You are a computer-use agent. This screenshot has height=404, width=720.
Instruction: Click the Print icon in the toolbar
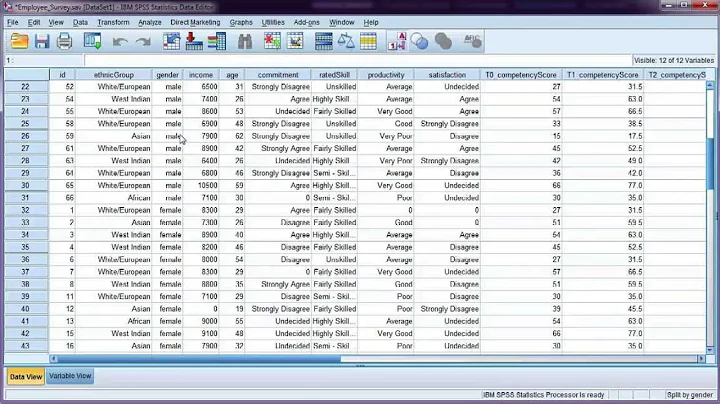(x=64, y=41)
